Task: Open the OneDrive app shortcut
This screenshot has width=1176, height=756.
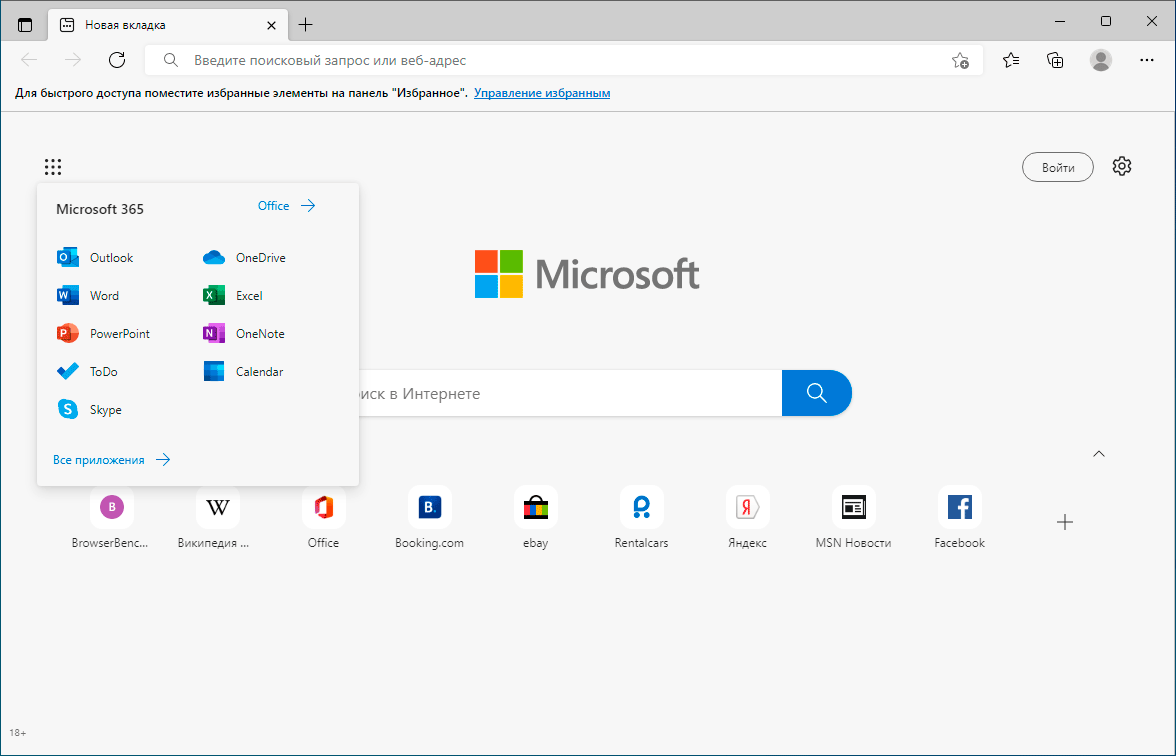Action: 245,258
